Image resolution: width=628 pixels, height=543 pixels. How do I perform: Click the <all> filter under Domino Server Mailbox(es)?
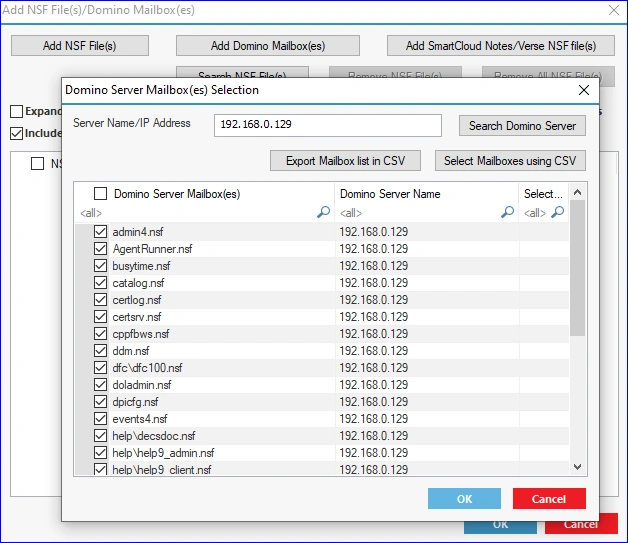91,213
